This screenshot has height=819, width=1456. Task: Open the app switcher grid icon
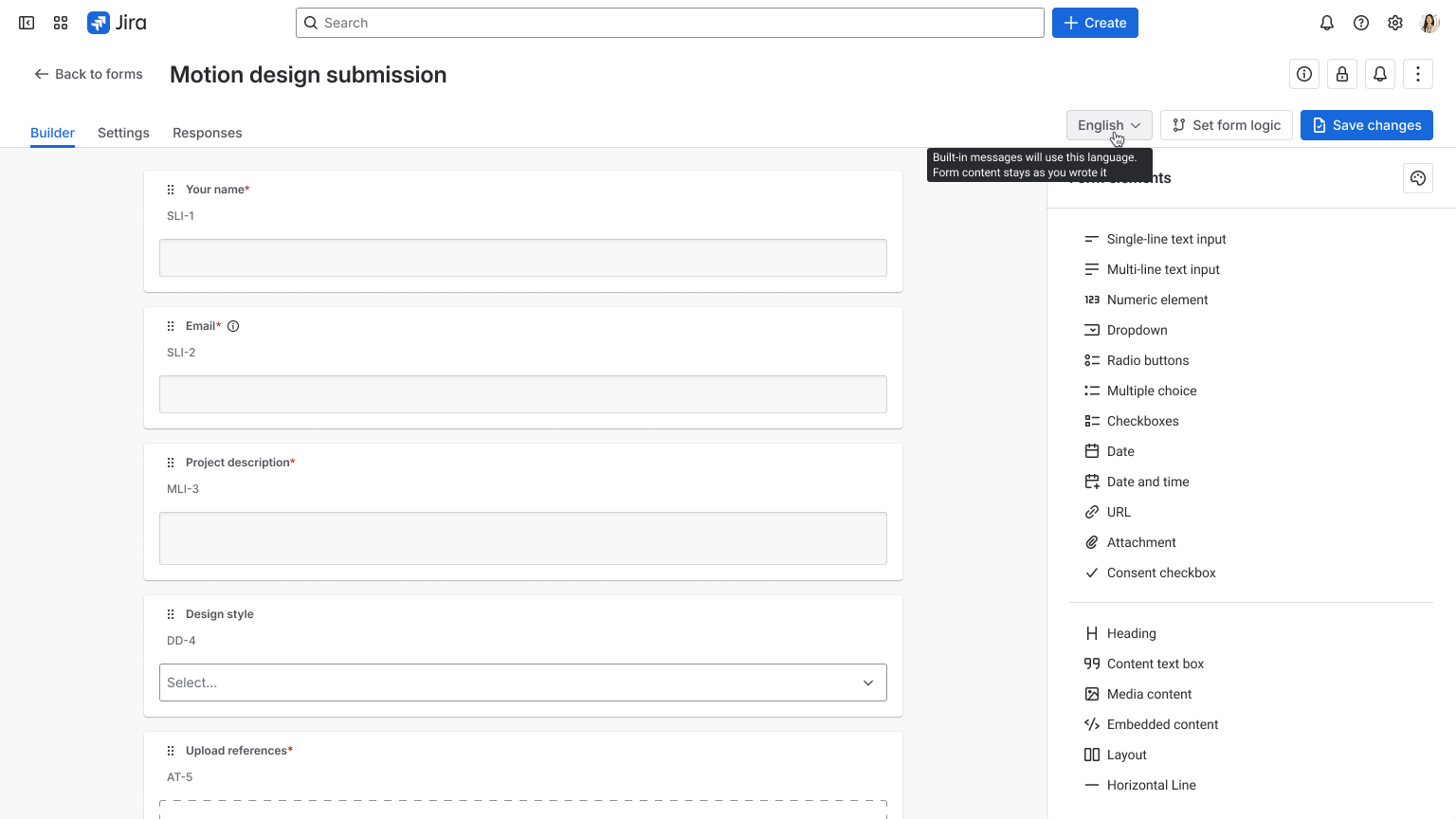(x=61, y=23)
